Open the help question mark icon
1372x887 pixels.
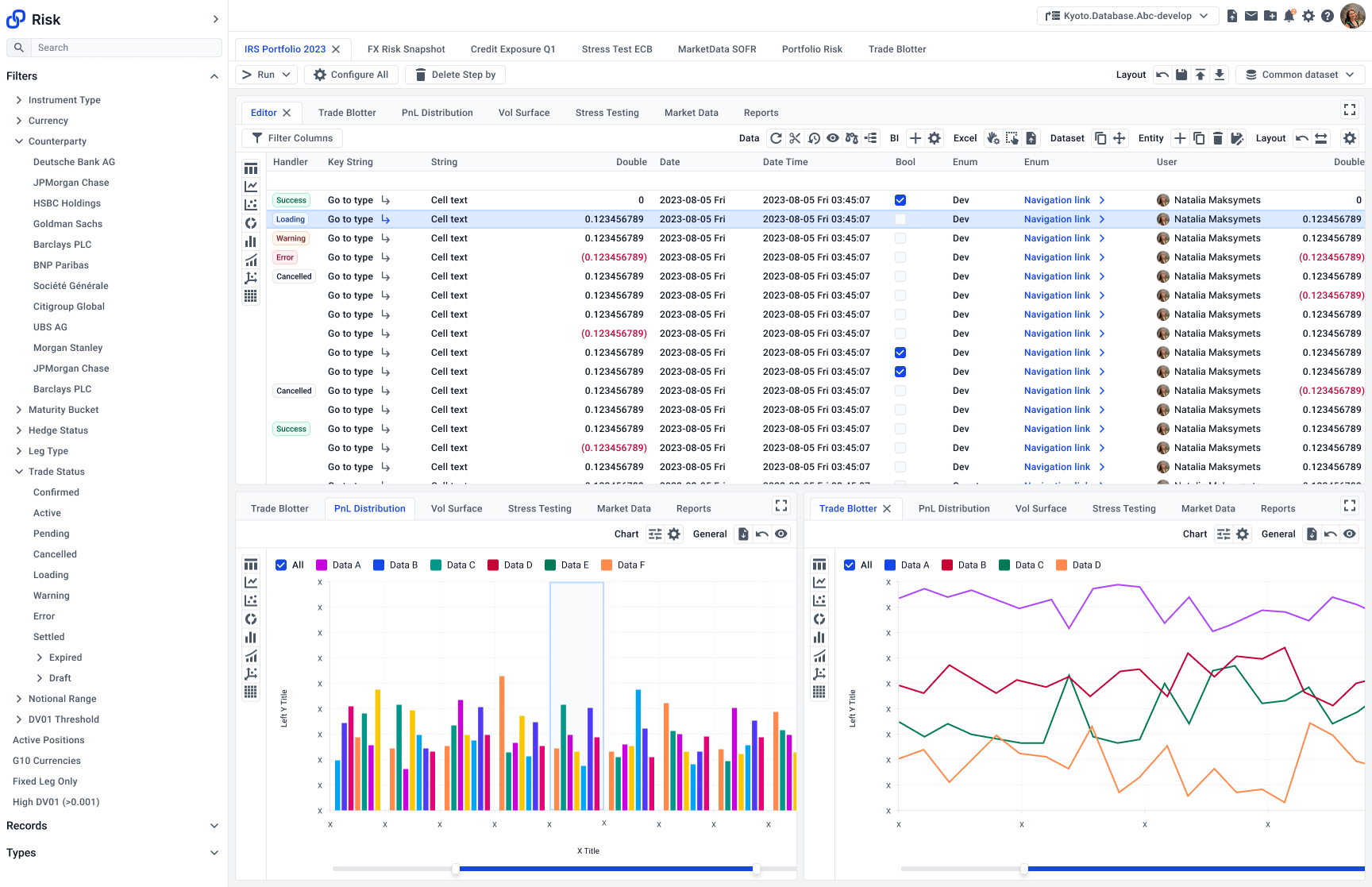tap(1328, 16)
